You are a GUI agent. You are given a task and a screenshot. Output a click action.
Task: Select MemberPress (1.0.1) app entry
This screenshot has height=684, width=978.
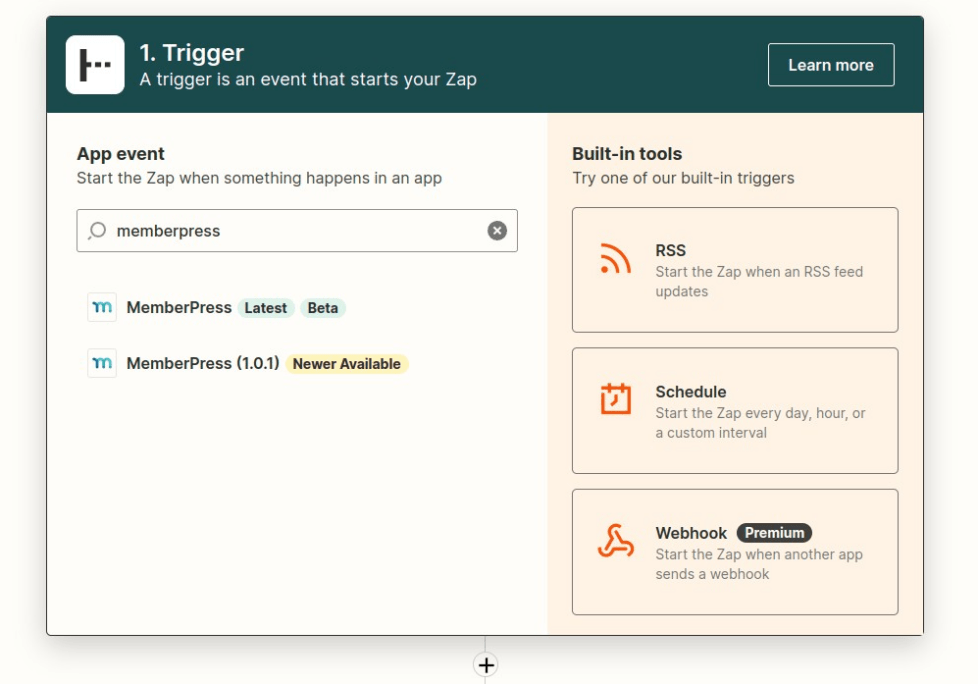pos(248,364)
